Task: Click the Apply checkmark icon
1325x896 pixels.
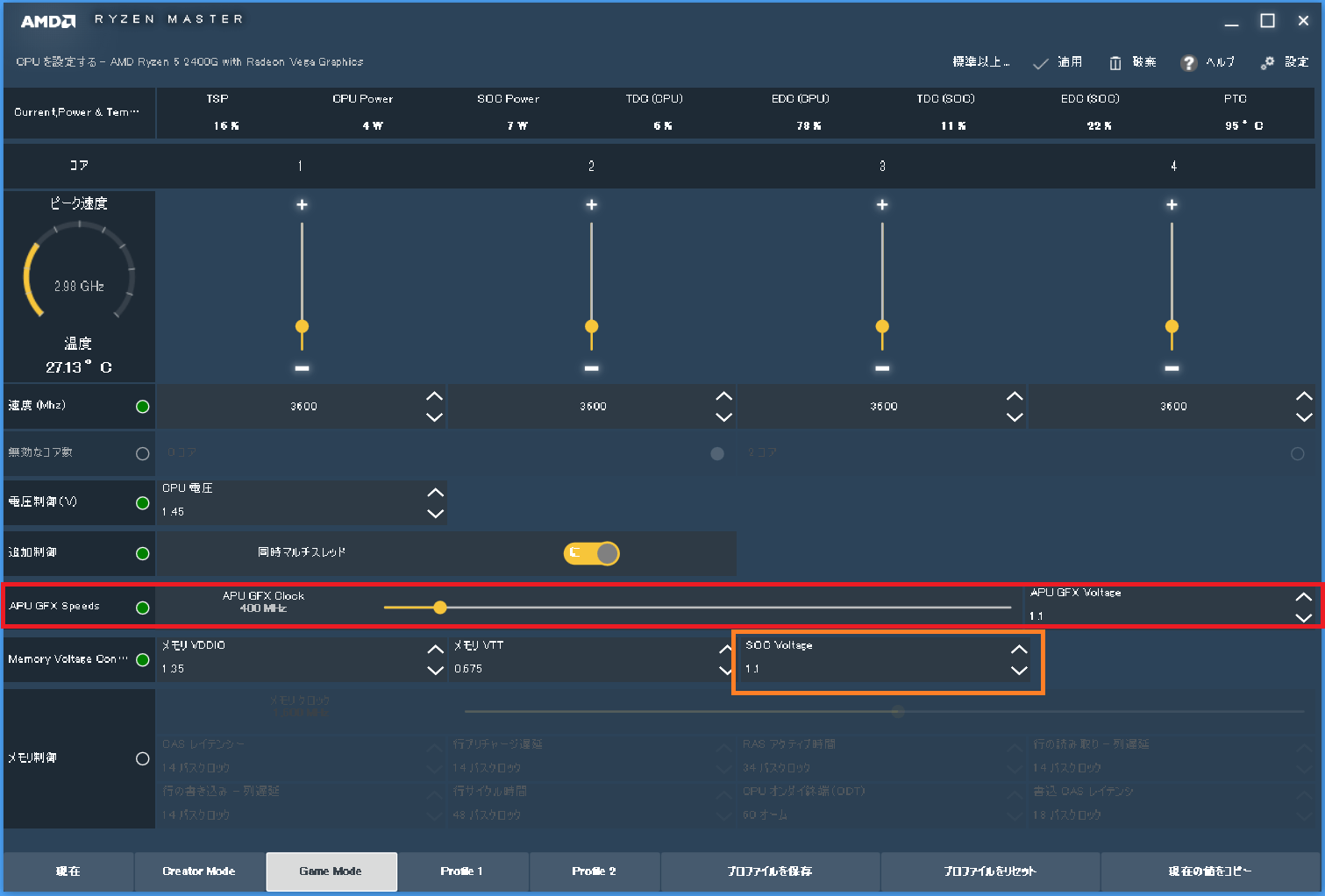Action: [1041, 64]
